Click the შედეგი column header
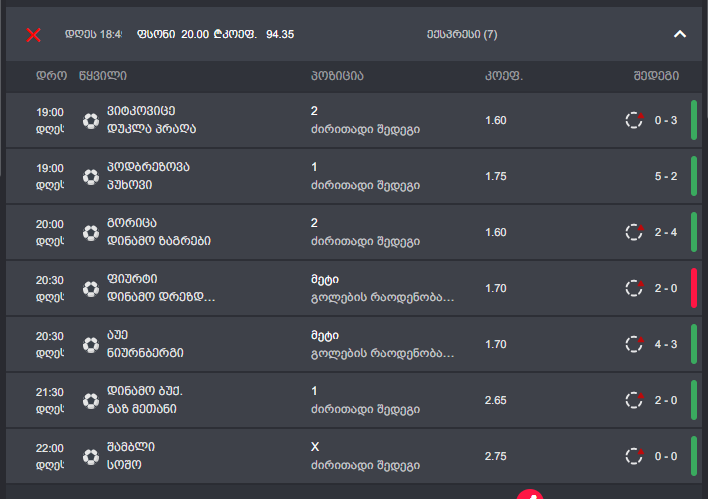This screenshot has width=708, height=499. click(x=656, y=75)
